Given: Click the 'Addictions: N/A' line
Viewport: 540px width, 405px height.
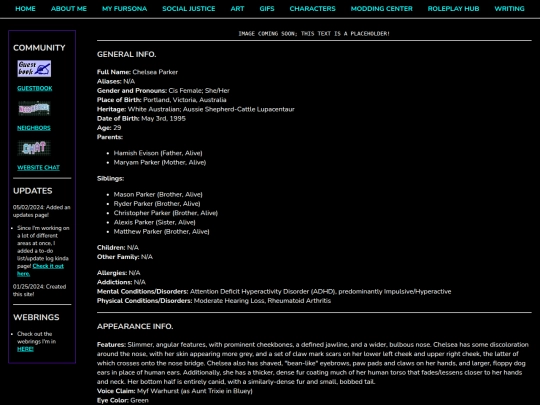Looking at the screenshot, I should pos(121,282).
